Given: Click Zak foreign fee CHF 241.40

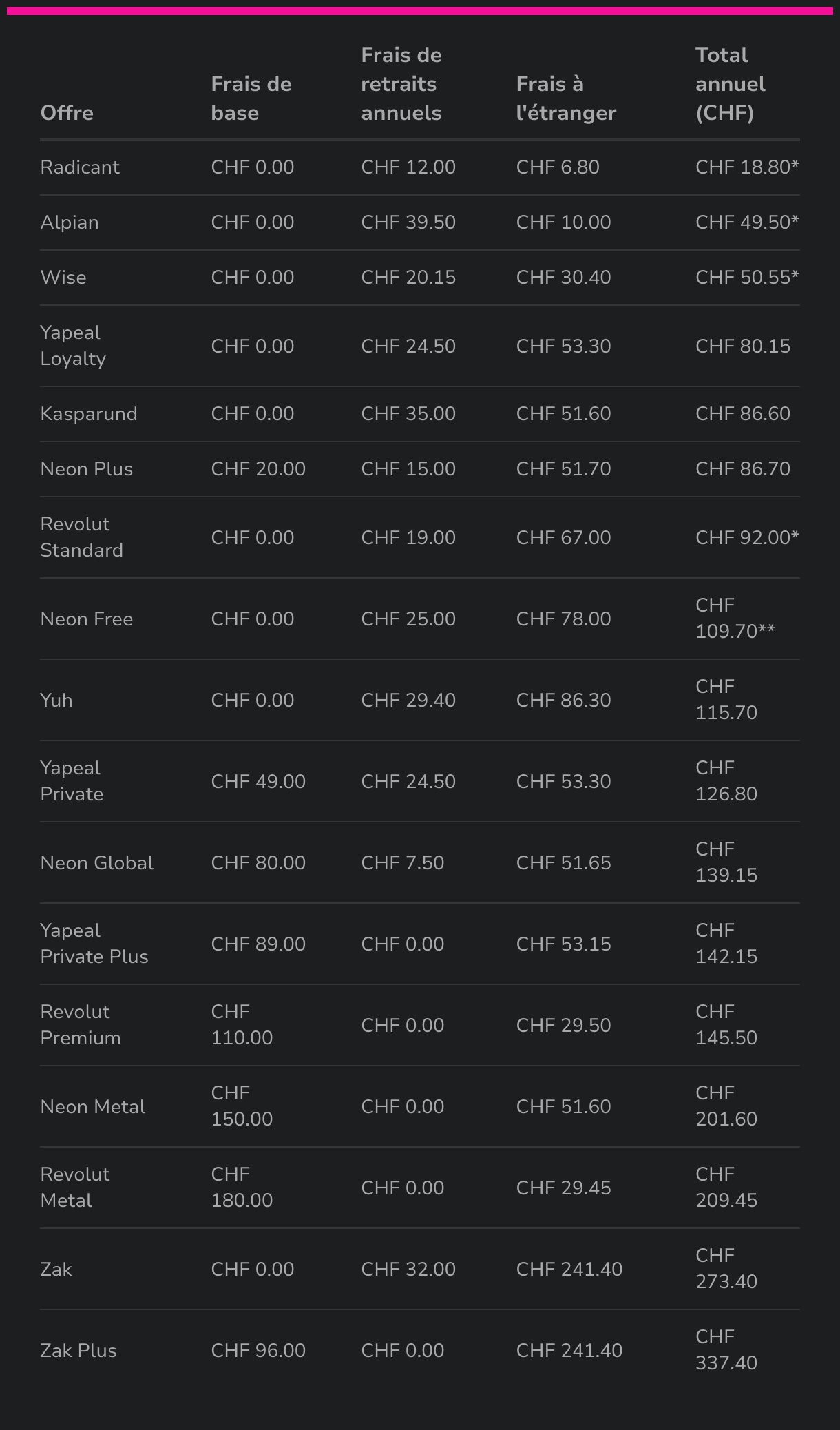Looking at the screenshot, I should 569,1270.
